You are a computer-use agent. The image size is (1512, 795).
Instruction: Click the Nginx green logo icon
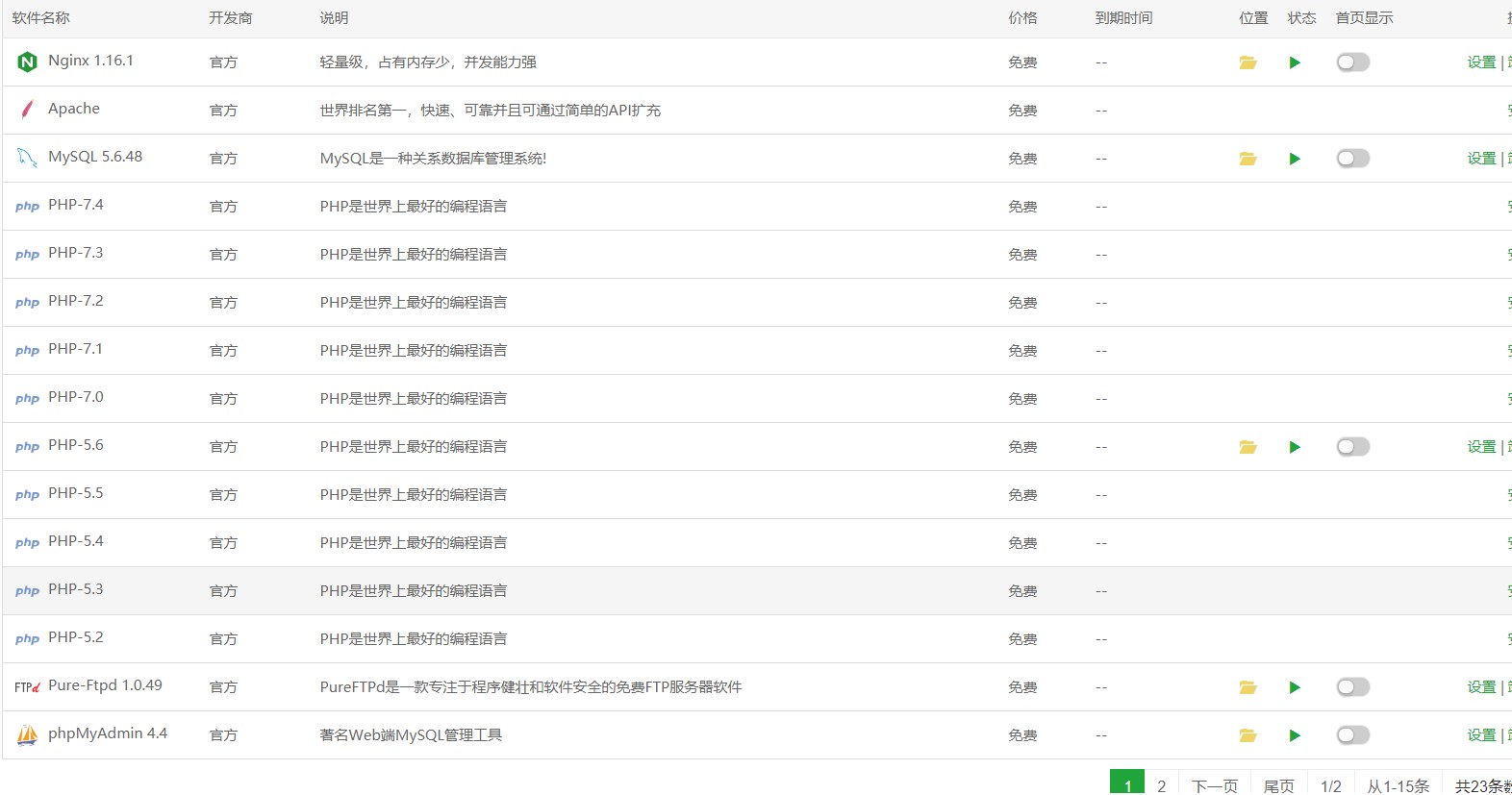point(27,62)
